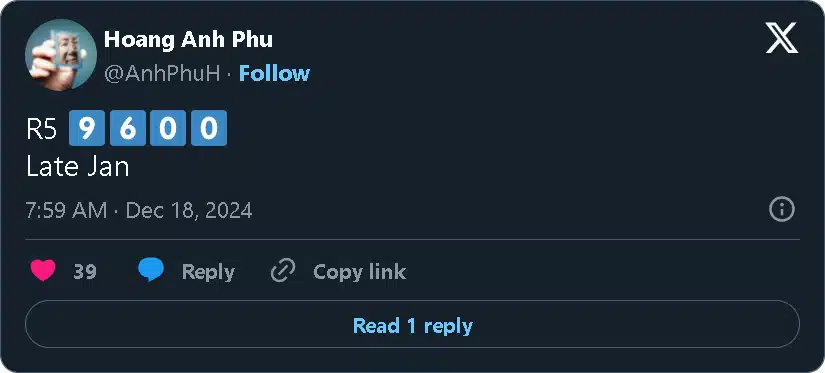The width and height of the screenshot is (825, 373).
Task: Click the keycap digit 9 emoji
Action: pyautogui.click(x=87, y=128)
